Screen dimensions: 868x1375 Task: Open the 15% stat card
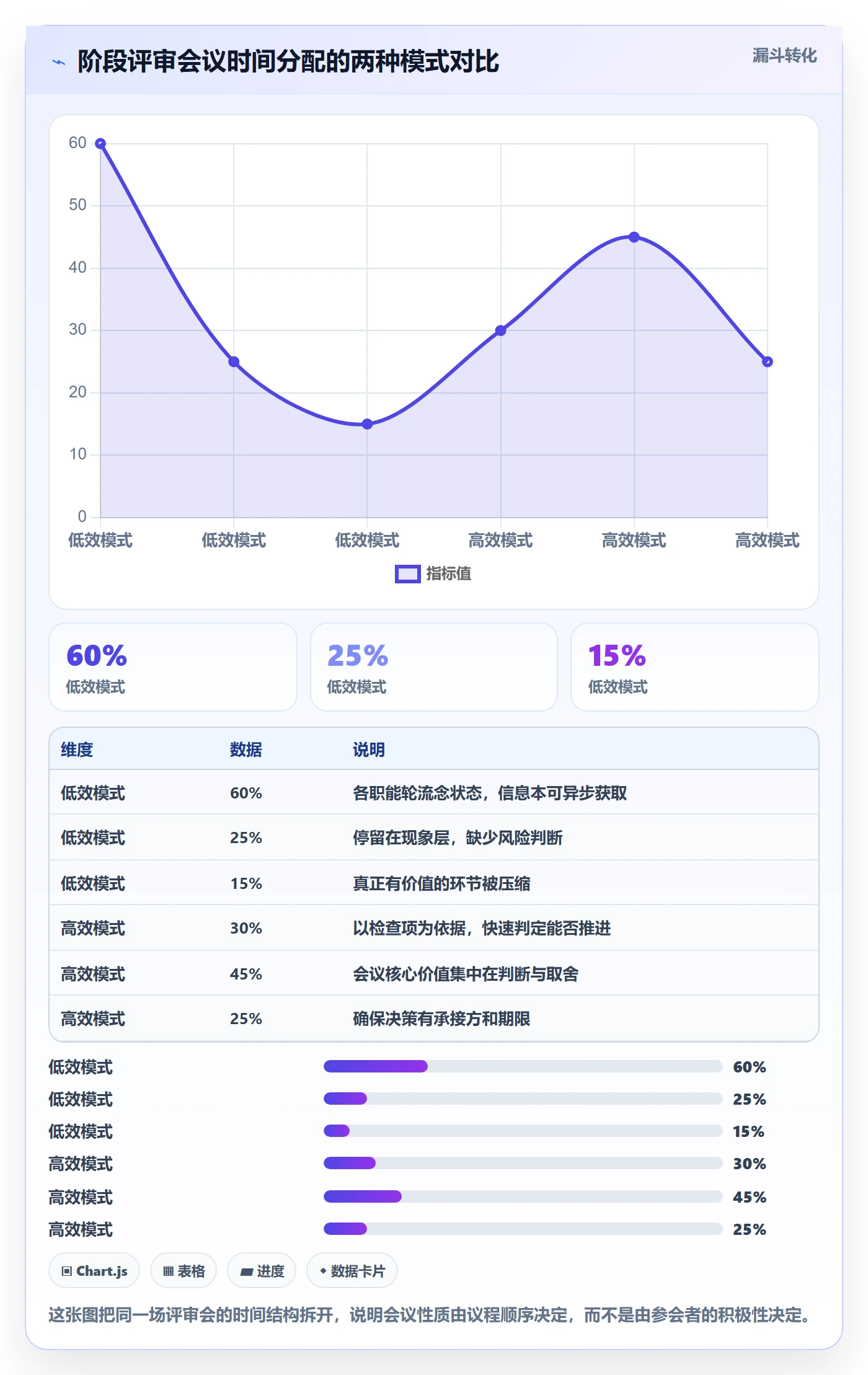695,667
